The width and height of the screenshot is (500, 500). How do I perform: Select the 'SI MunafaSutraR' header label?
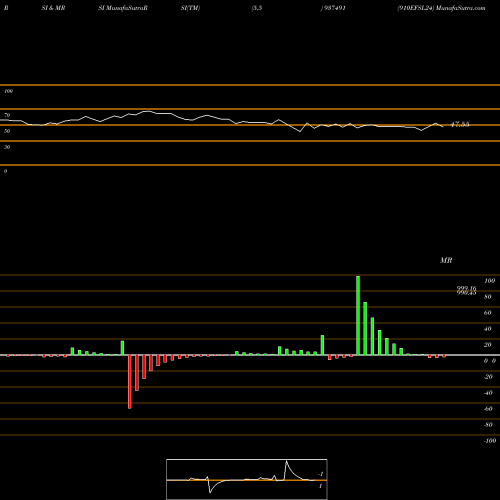(x=123, y=8)
